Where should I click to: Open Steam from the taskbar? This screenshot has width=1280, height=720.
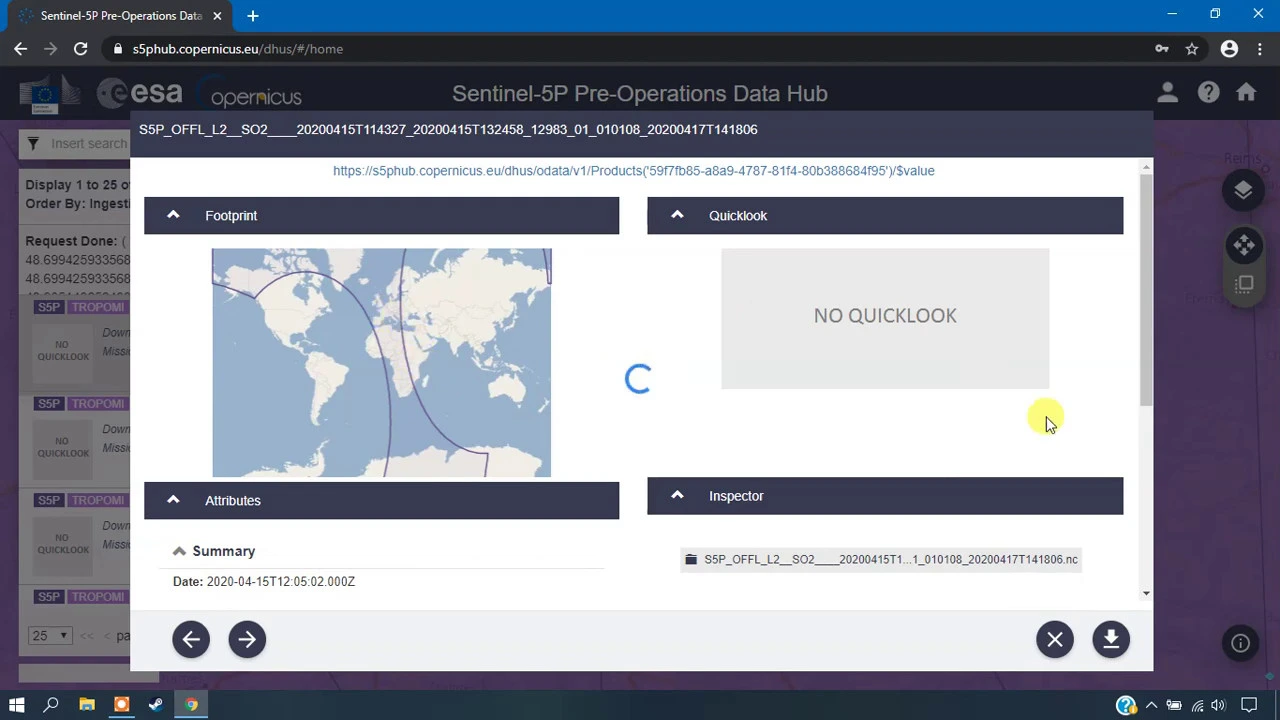tap(156, 705)
